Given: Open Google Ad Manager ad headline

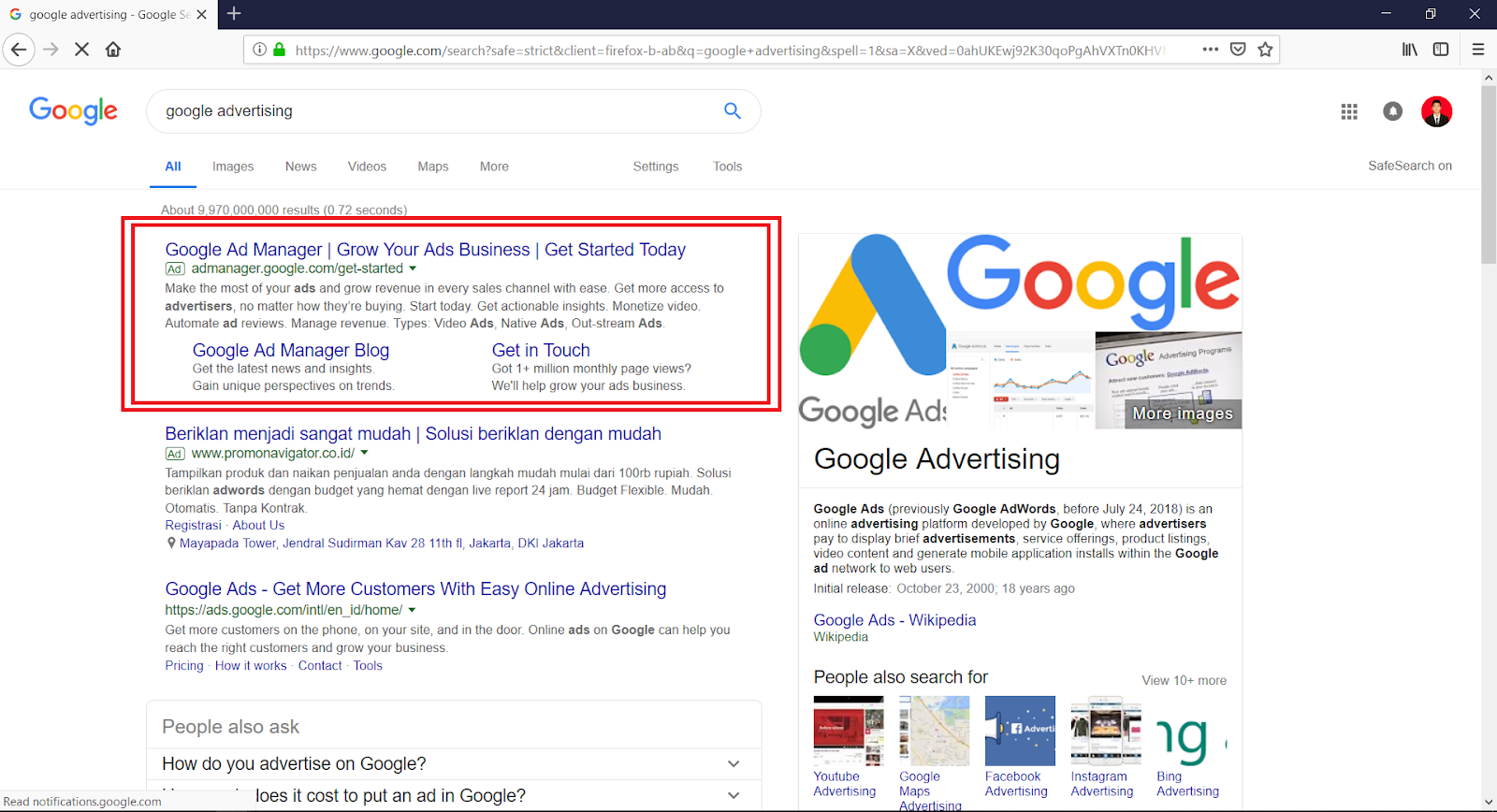Looking at the screenshot, I should (426, 250).
